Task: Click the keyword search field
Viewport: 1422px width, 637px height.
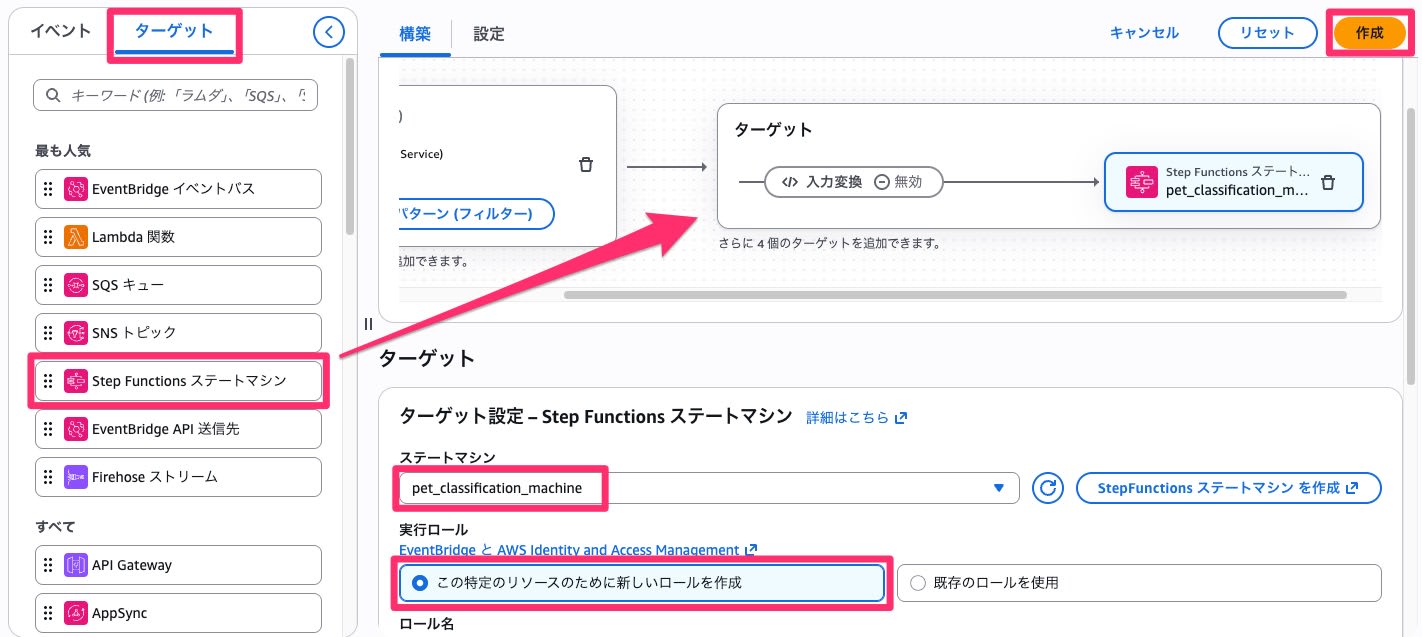Action: point(176,96)
